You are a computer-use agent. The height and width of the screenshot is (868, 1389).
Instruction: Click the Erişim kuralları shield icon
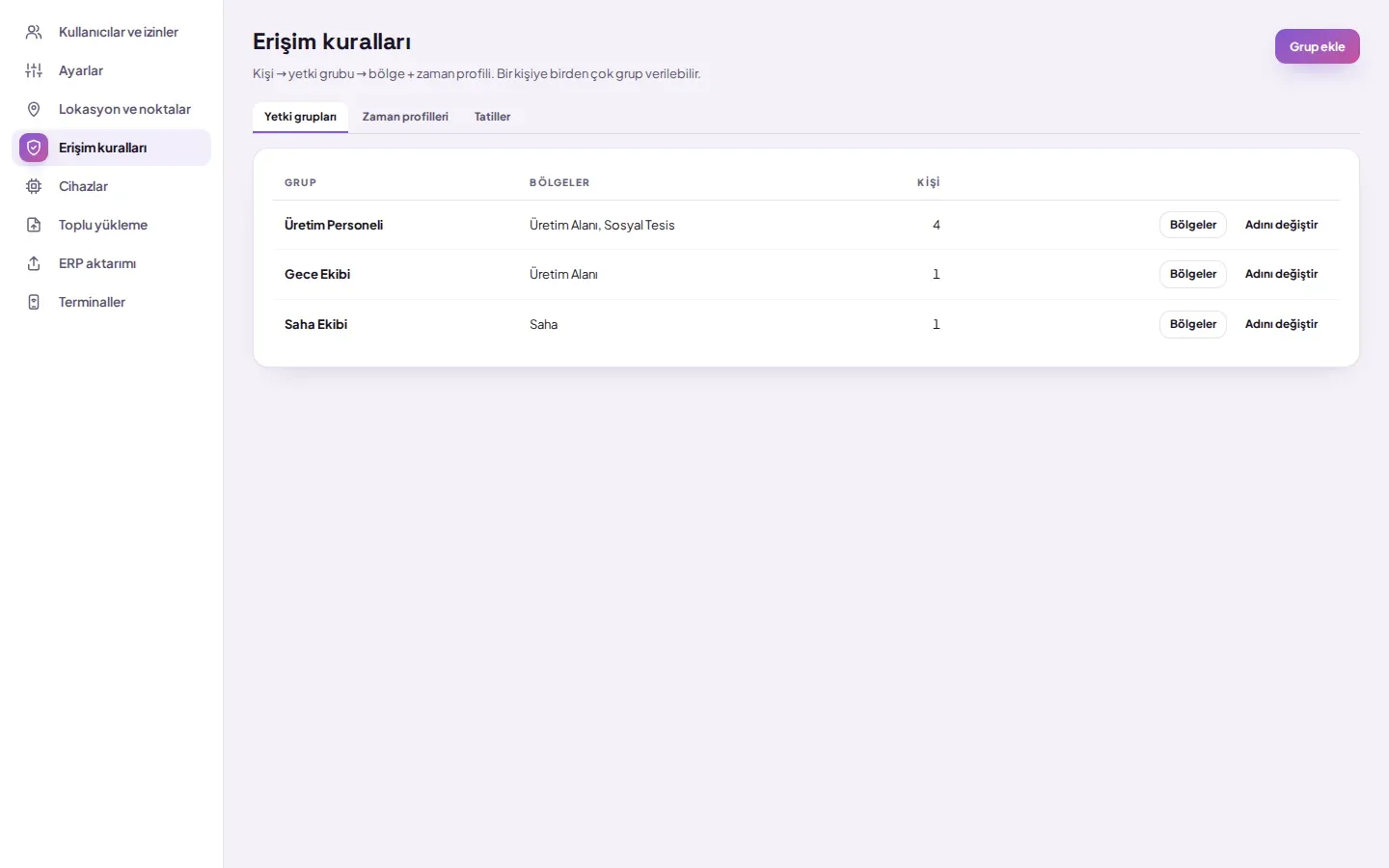click(34, 148)
